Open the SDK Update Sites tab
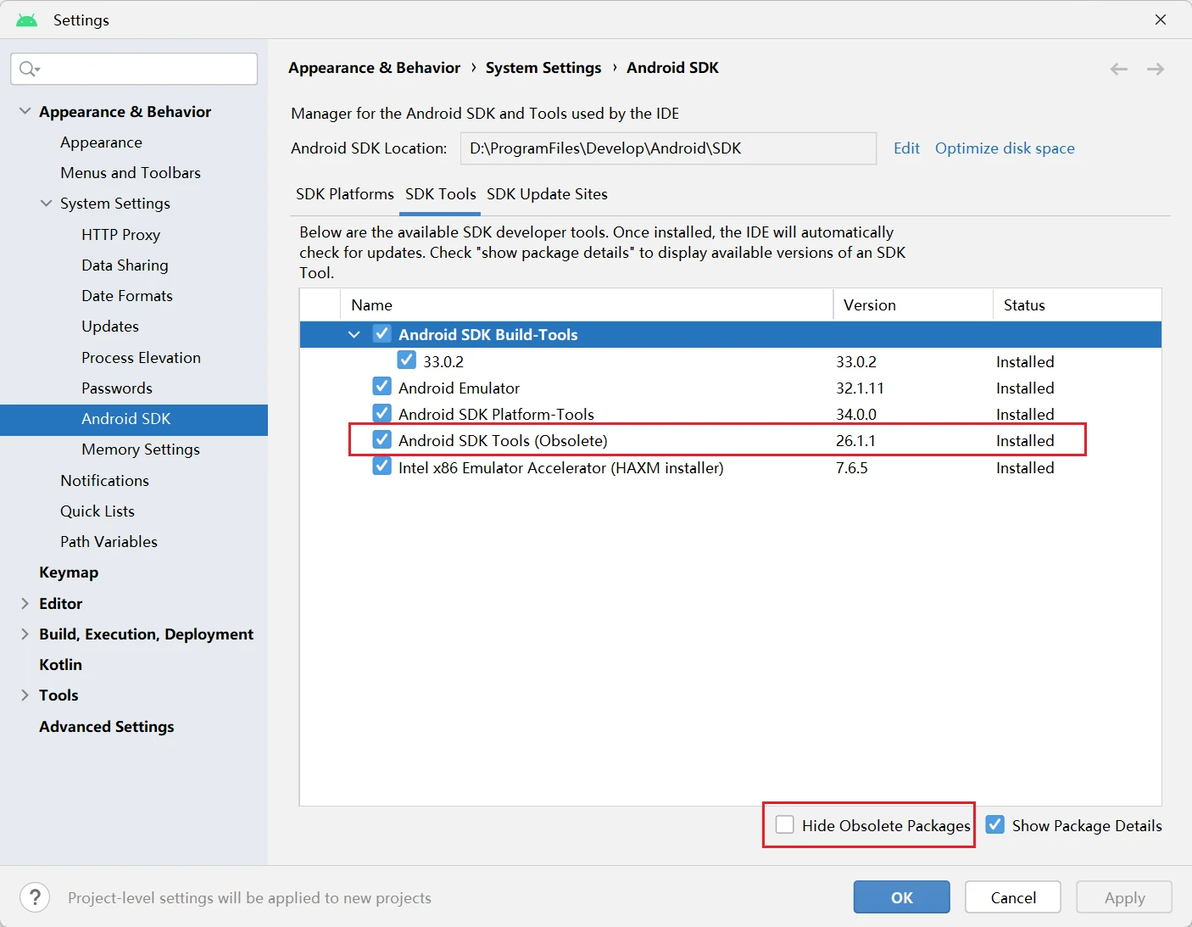Screen dimensions: 1192x927 (547, 194)
